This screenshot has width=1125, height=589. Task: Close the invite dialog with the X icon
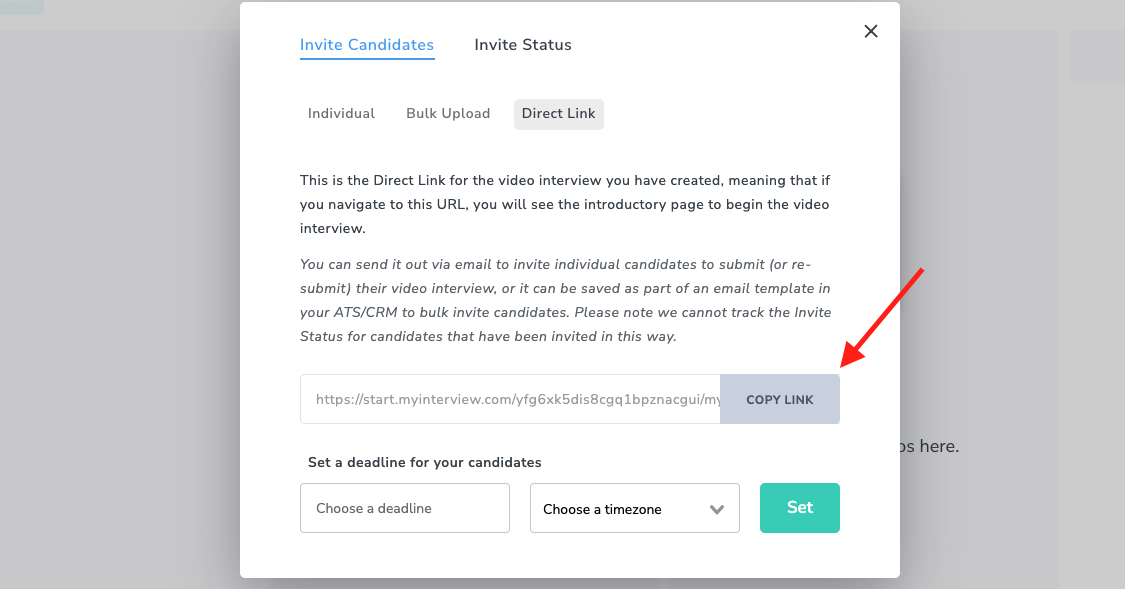pos(871,31)
